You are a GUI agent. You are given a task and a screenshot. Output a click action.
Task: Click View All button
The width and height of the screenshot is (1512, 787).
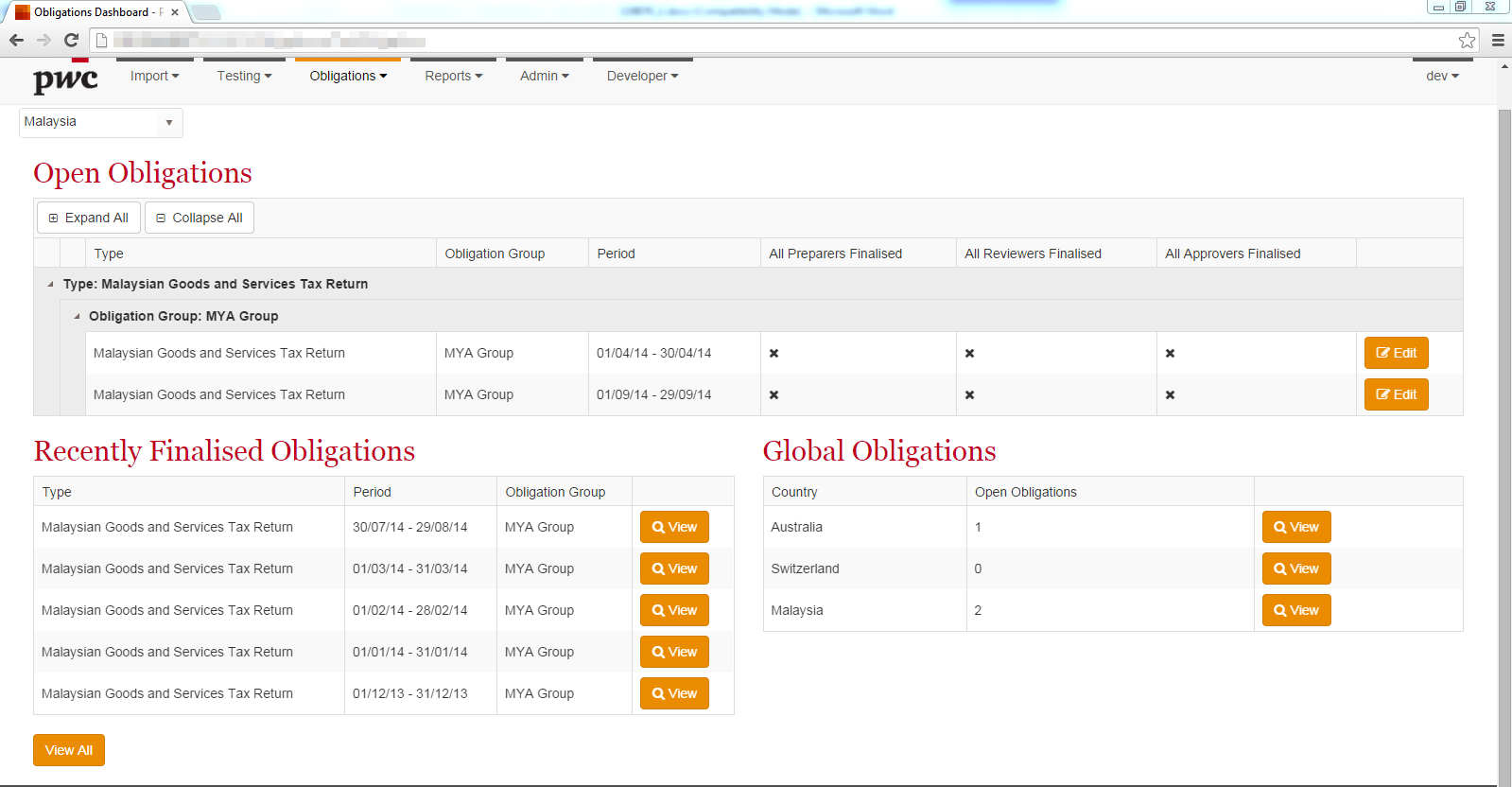(x=69, y=750)
